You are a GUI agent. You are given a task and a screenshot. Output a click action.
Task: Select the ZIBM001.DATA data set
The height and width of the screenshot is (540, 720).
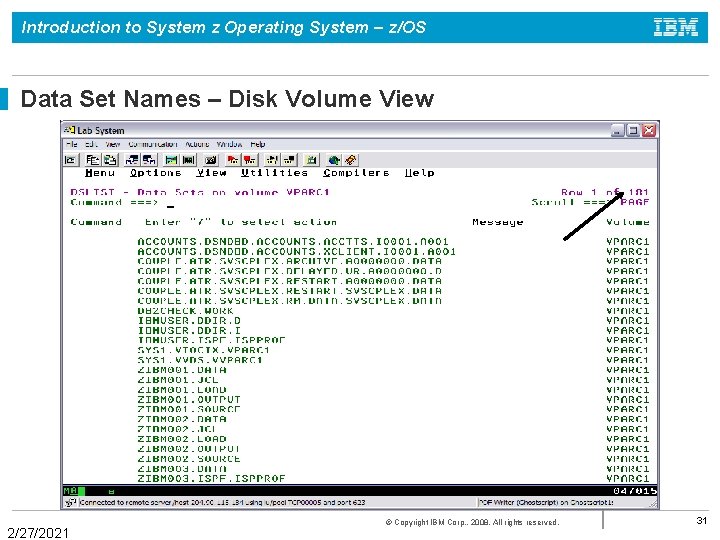pos(182,370)
